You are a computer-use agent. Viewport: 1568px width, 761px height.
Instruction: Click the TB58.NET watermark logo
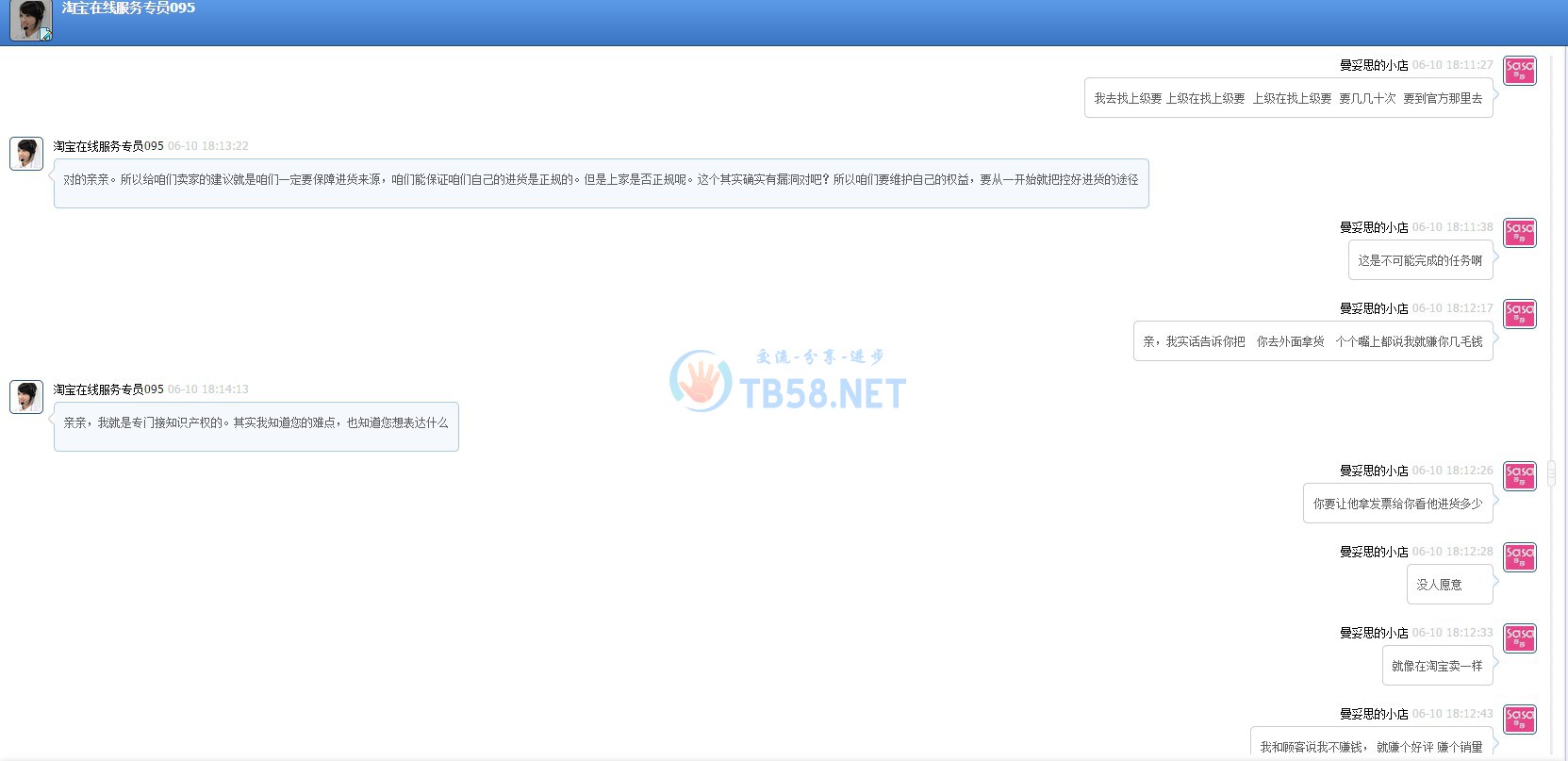(787, 382)
